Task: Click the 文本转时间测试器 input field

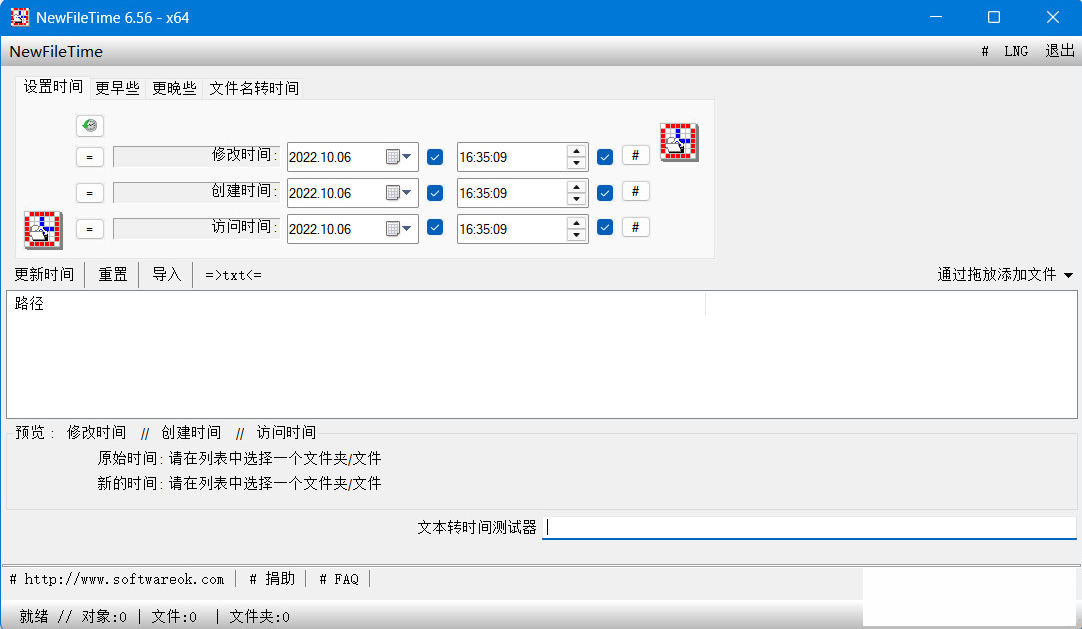Action: (809, 528)
